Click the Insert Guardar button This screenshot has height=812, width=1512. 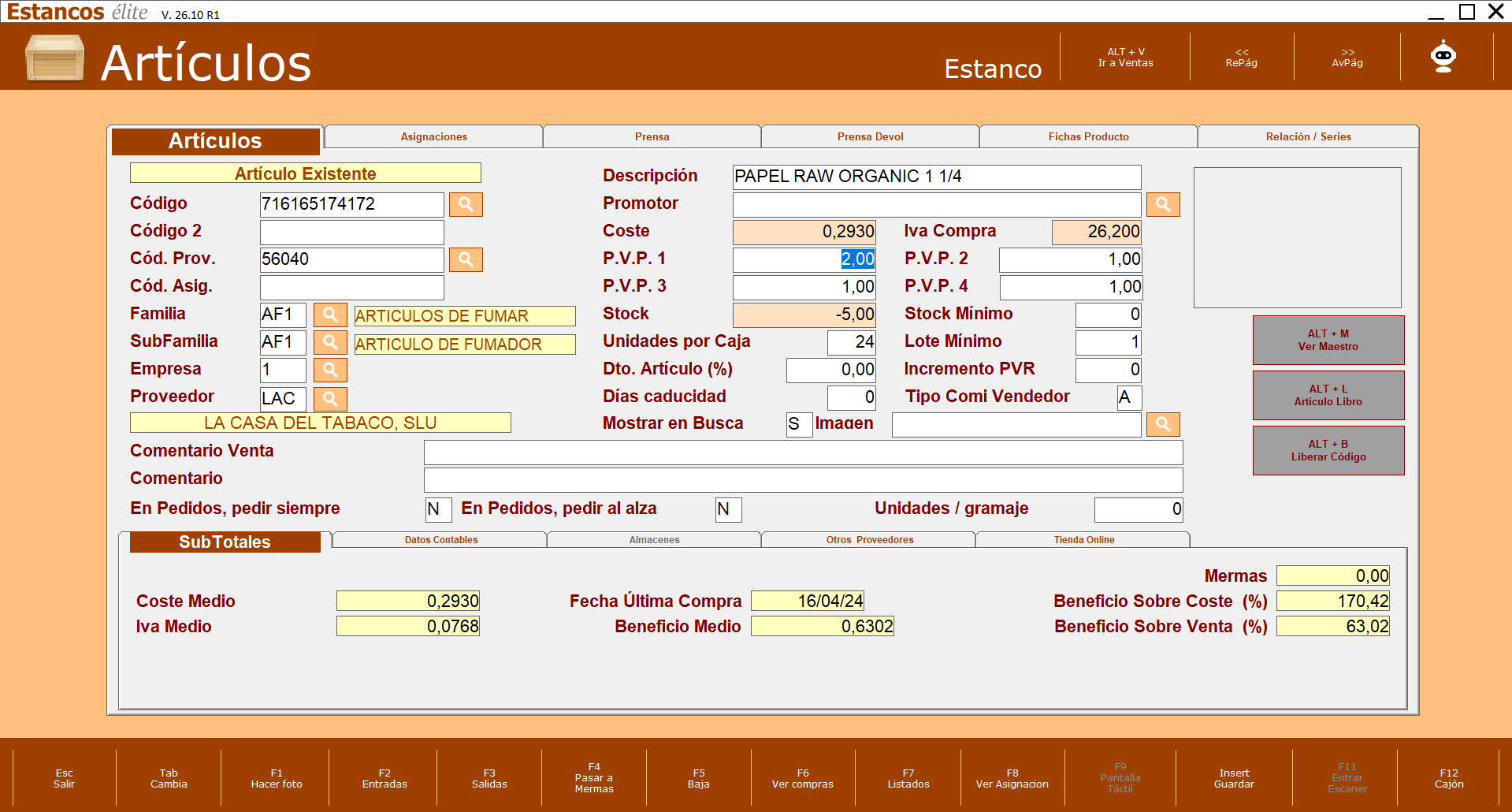pyautogui.click(x=1234, y=778)
